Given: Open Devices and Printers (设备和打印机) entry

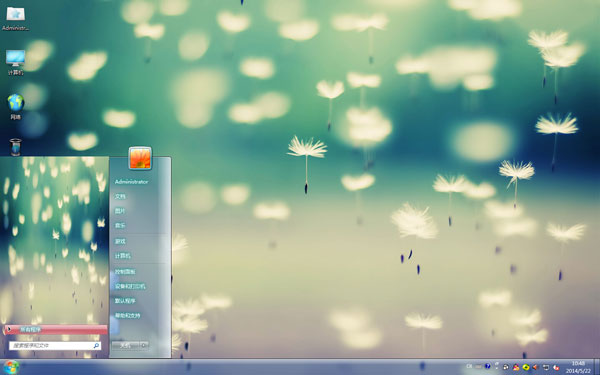Looking at the screenshot, I should [x=130, y=286].
